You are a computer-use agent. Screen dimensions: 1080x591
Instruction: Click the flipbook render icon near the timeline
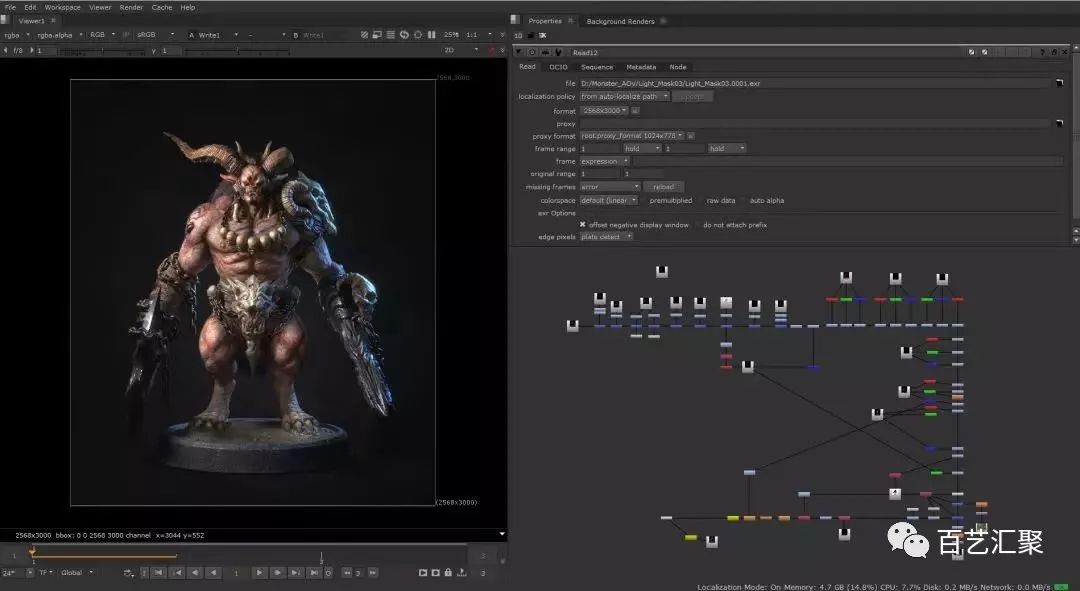click(423, 572)
